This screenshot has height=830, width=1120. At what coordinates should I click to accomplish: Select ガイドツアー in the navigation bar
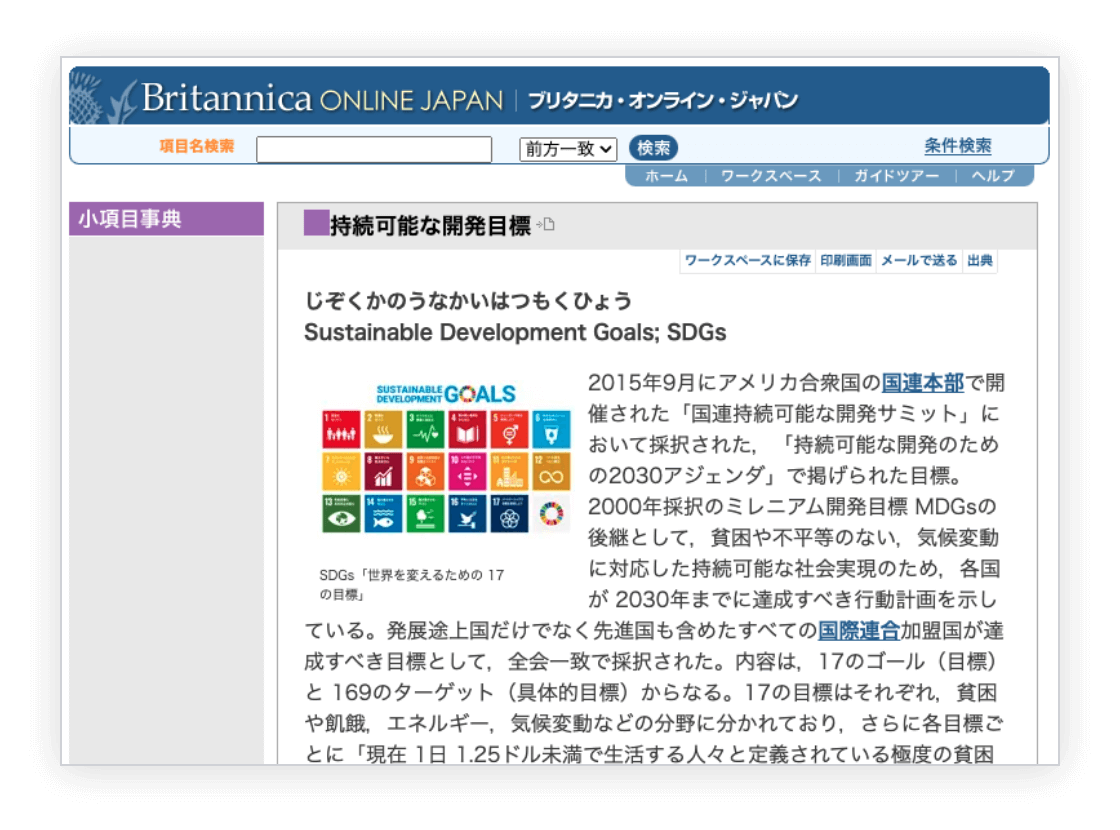896,176
